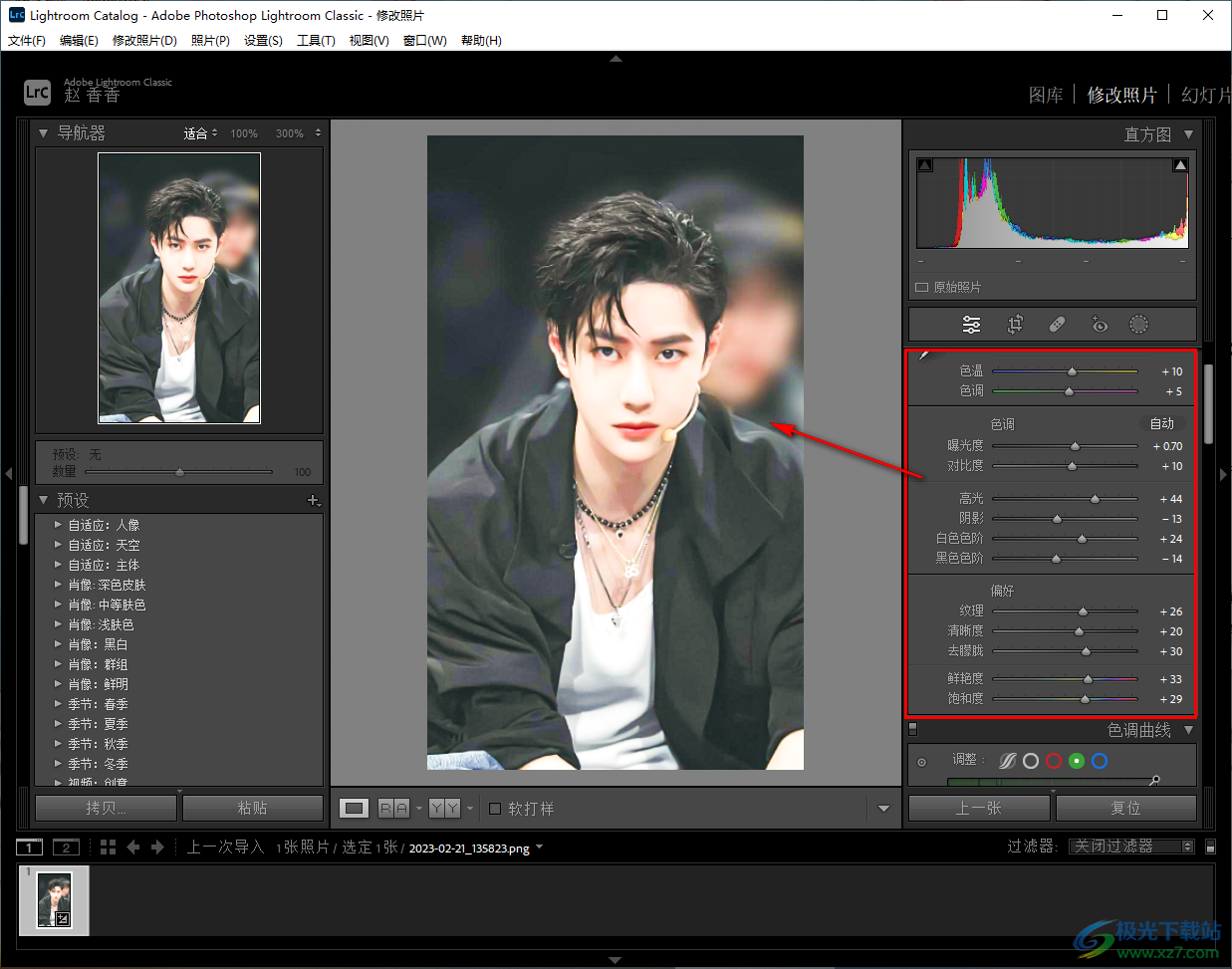Select loupe view mode icon
1232x969 pixels.
(x=355, y=809)
